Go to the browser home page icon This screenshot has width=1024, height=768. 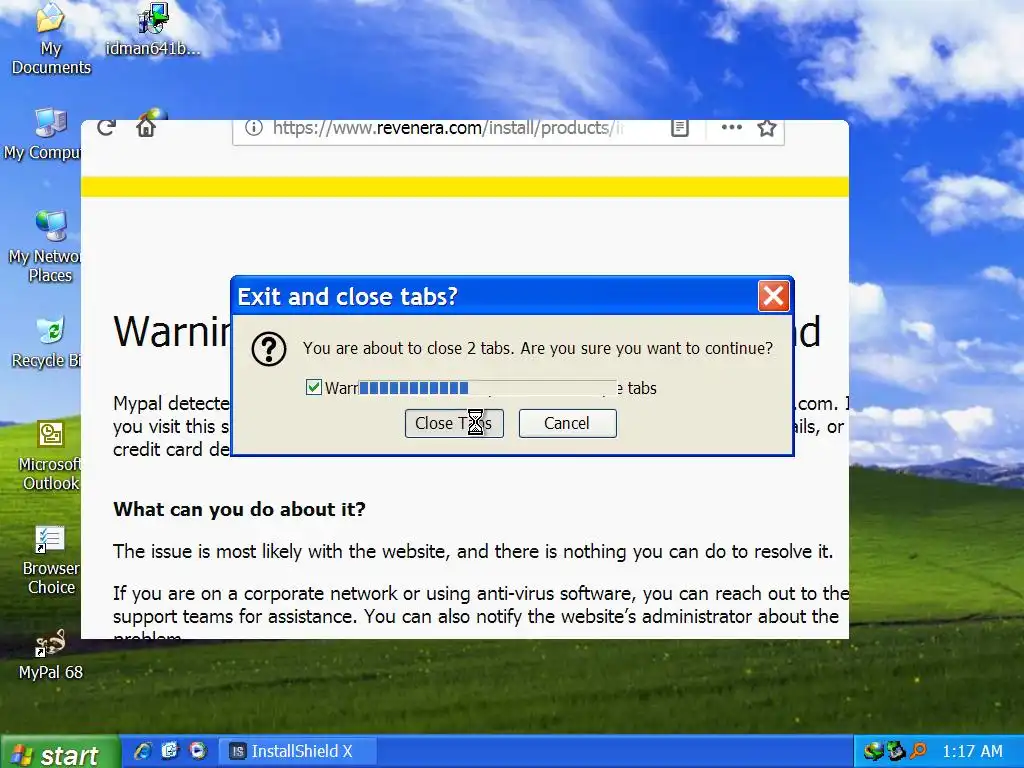pos(146,127)
